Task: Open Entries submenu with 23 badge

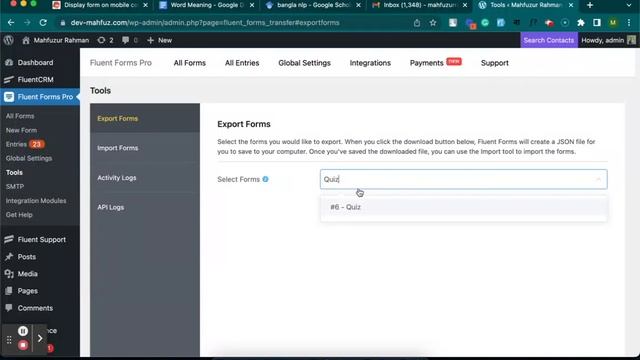Action: 25,144
